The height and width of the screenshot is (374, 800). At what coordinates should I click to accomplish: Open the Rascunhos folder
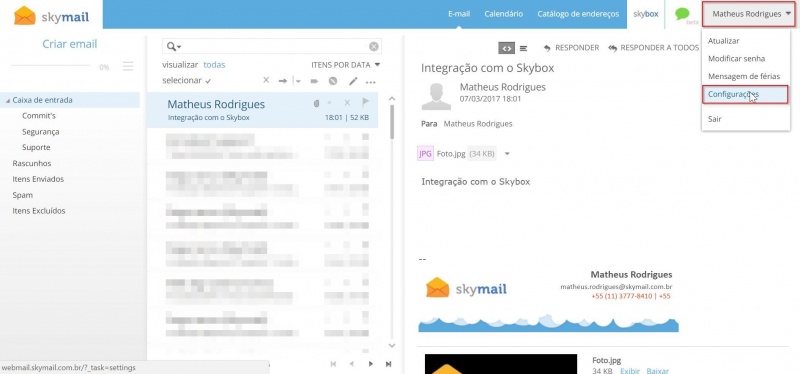(x=32, y=163)
